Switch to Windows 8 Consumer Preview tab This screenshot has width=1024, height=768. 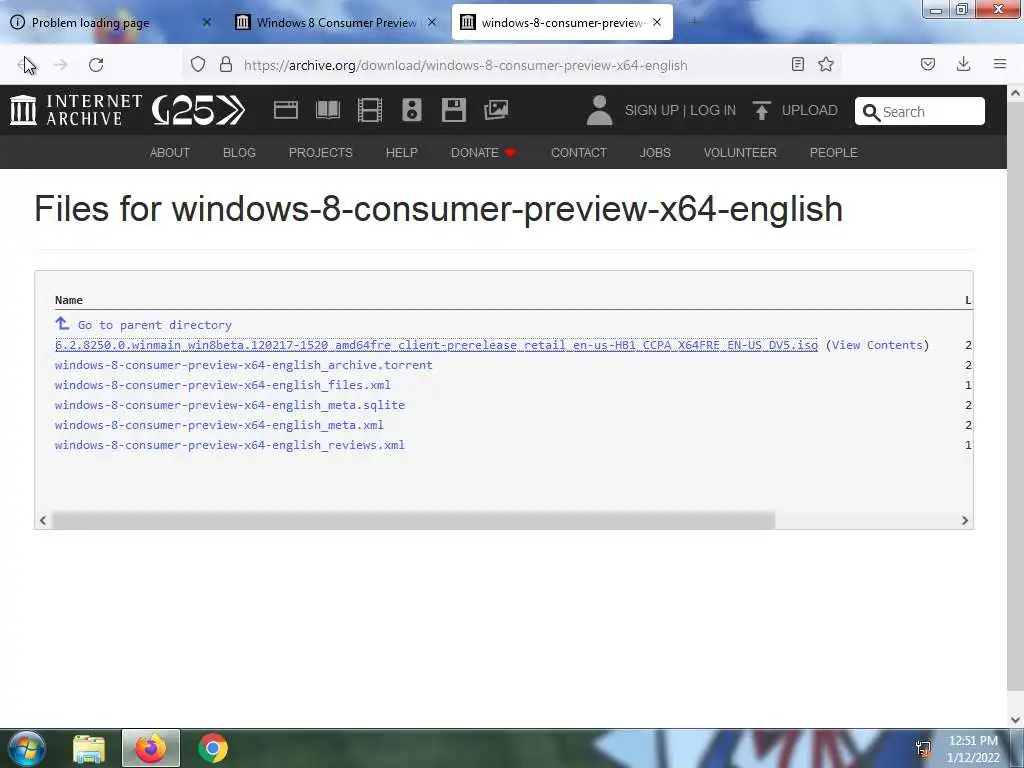[x=336, y=22]
